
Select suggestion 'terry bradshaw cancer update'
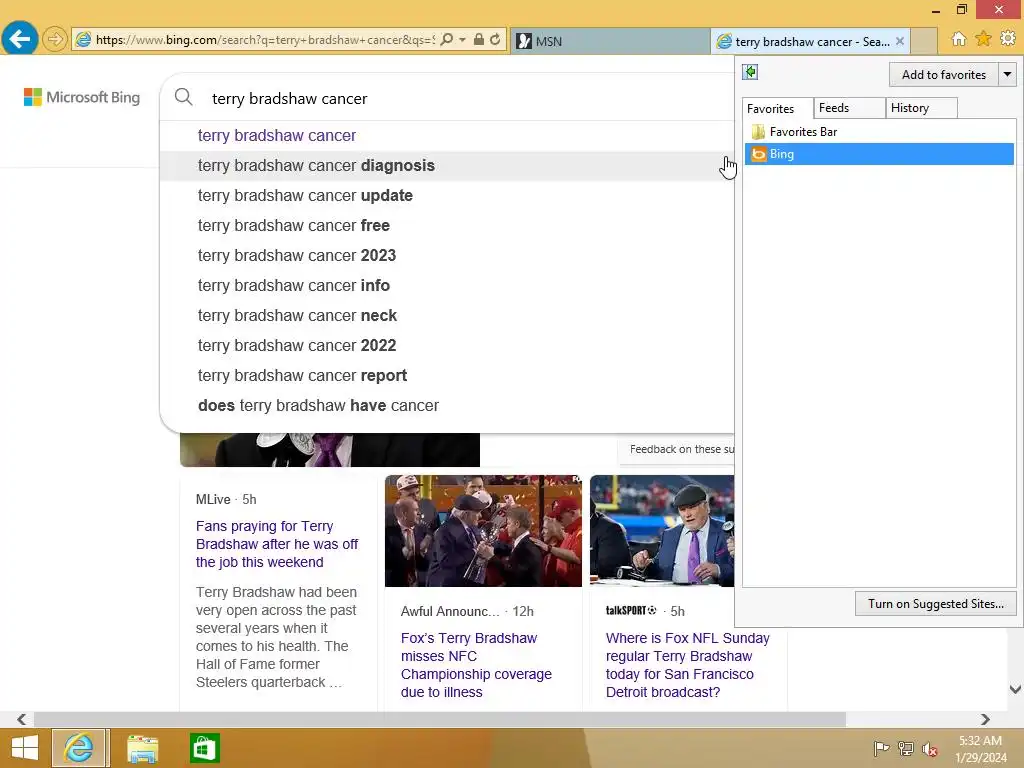pyautogui.click(x=447, y=195)
